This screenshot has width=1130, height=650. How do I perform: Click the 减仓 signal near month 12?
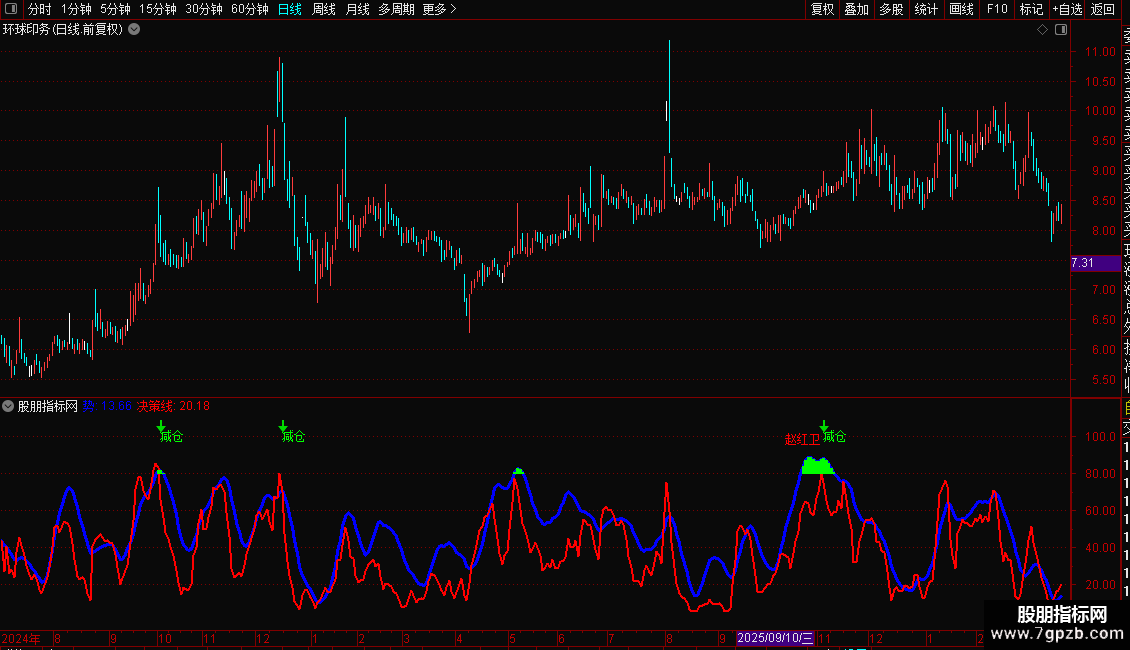293,436
